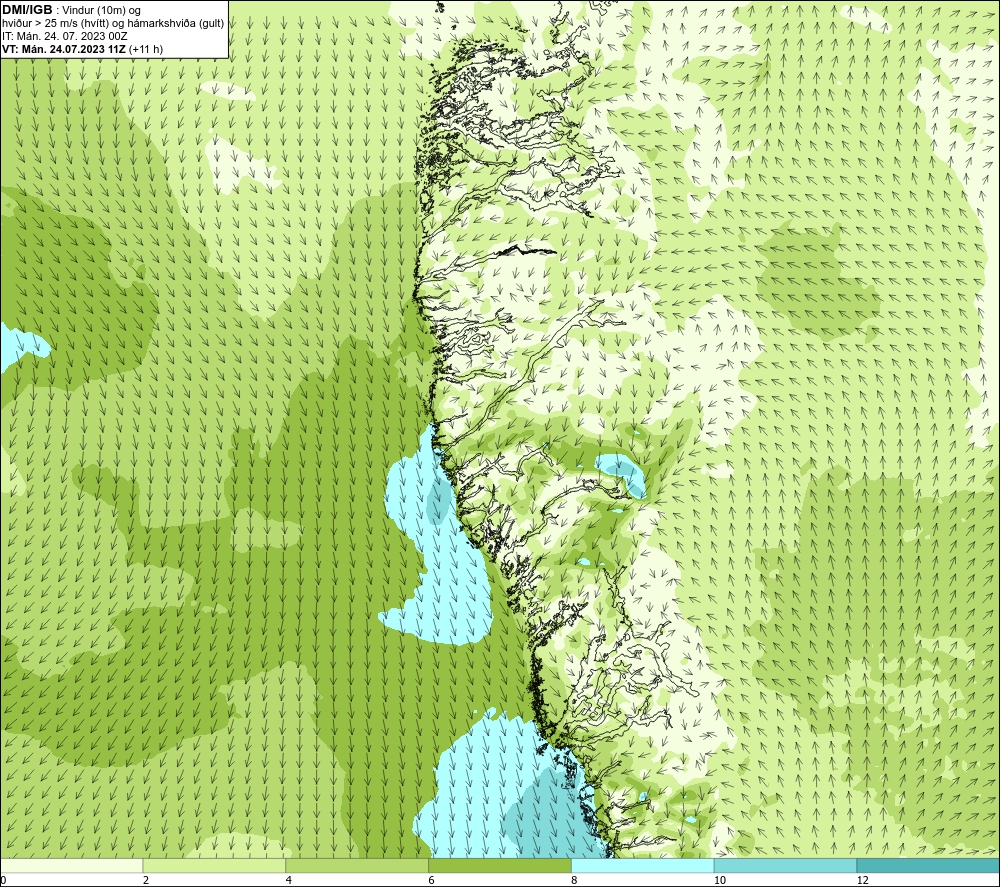Click the dark green 6–8 m/s scale swatch
1000x887 pixels.
[x=500, y=865]
